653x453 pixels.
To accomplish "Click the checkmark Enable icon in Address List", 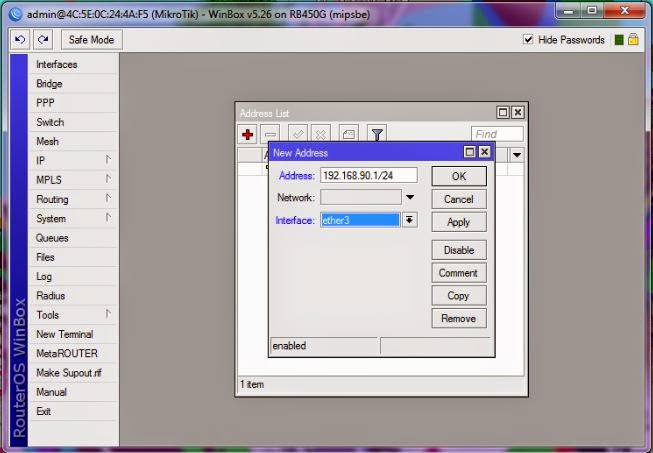I will click(298, 134).
